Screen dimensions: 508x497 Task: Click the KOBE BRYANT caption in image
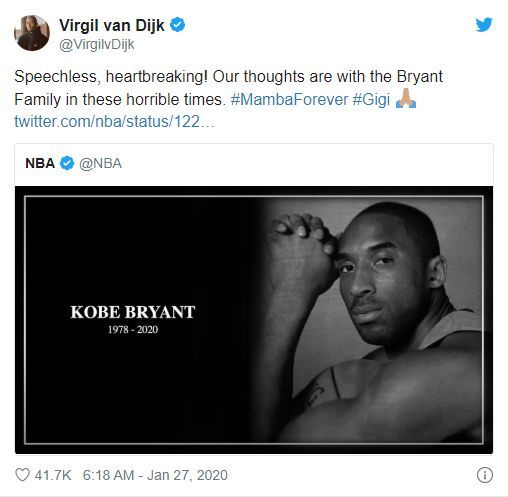[133, 312]
